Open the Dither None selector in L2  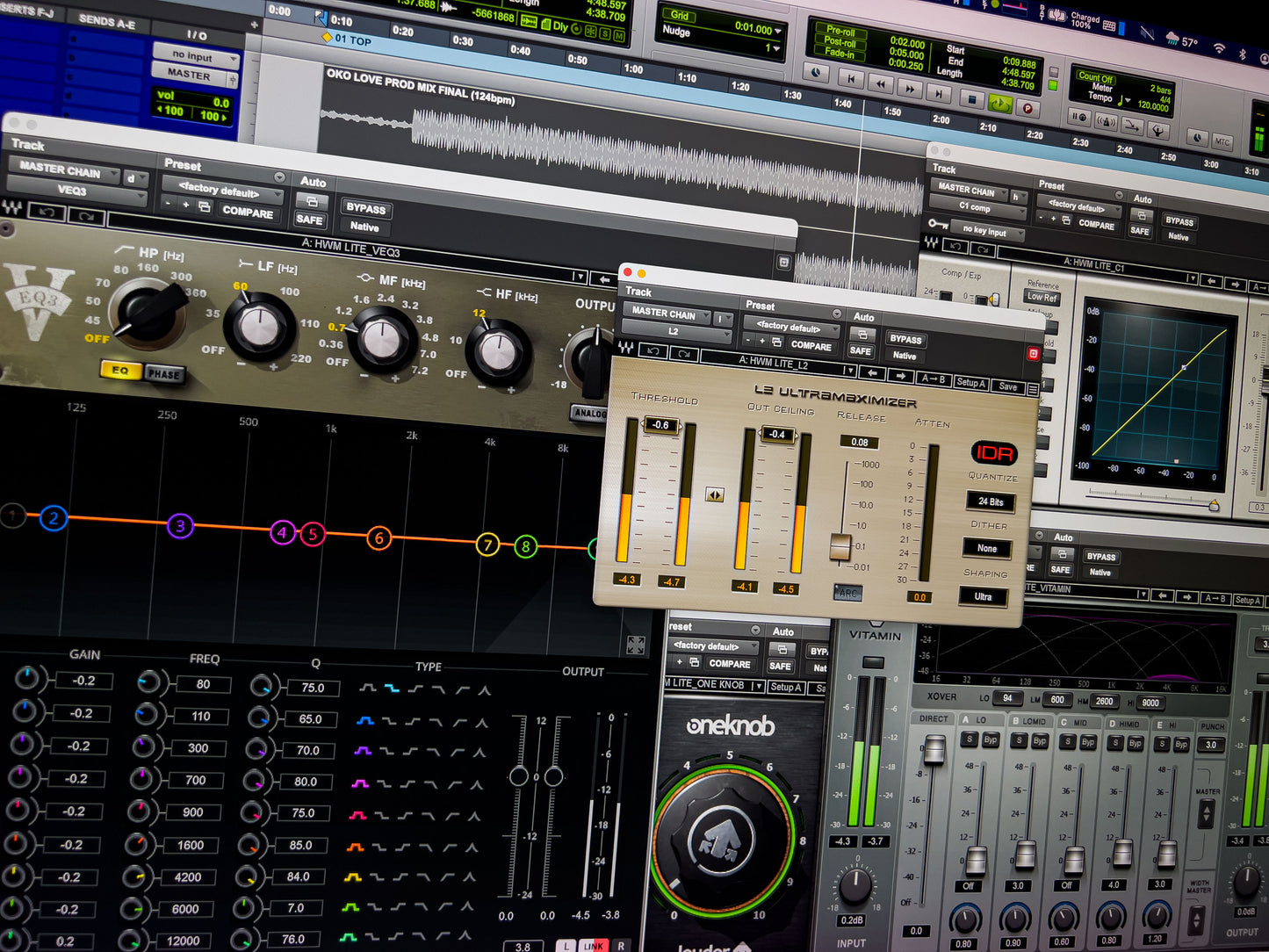click(x=987, y=548)
